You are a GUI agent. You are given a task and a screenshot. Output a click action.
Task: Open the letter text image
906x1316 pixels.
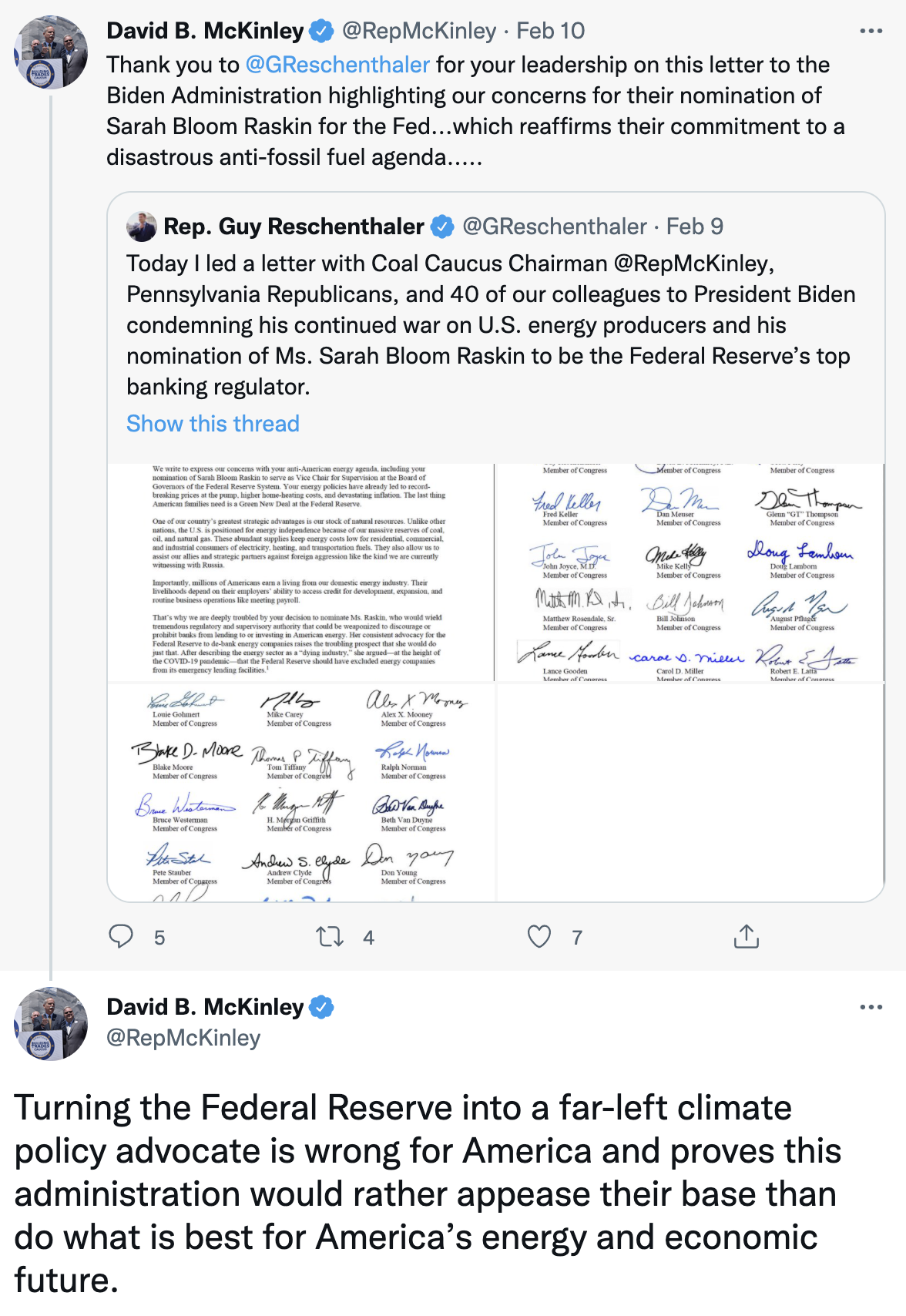tap(300, 572)
